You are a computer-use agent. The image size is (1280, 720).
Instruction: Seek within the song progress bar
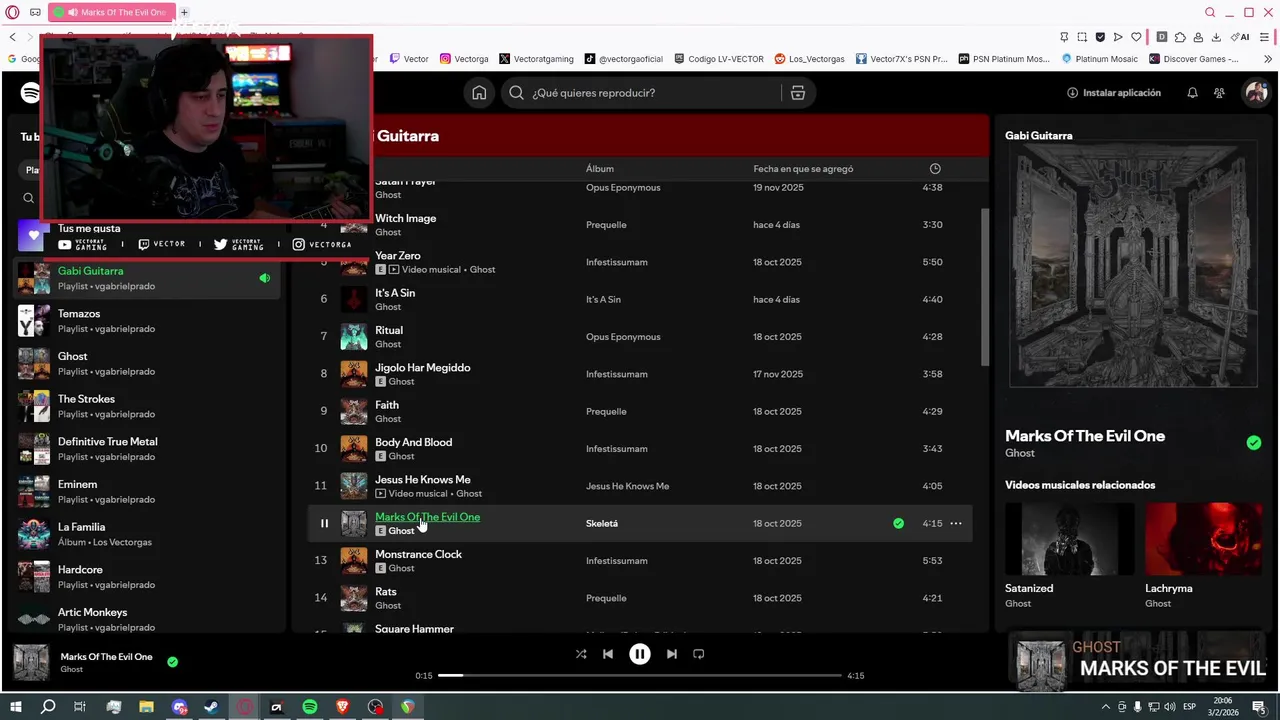(x=640, y=676)
